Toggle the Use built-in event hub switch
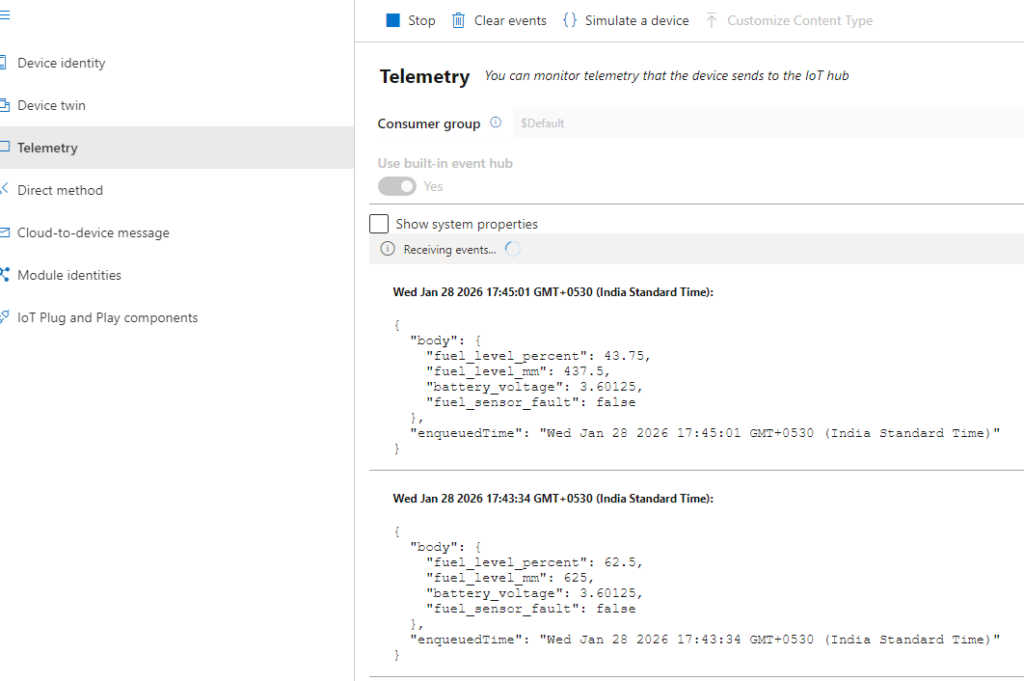 [397, 186]
